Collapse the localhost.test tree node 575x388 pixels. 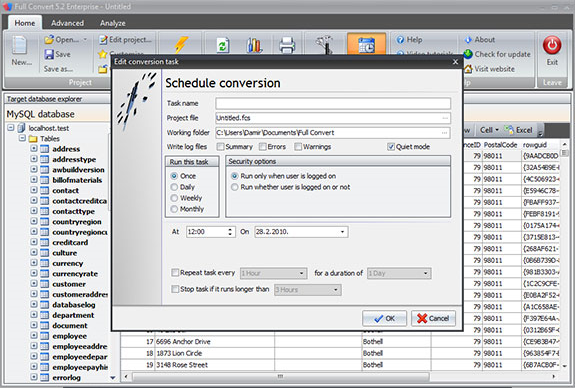[x=11, y=128]
